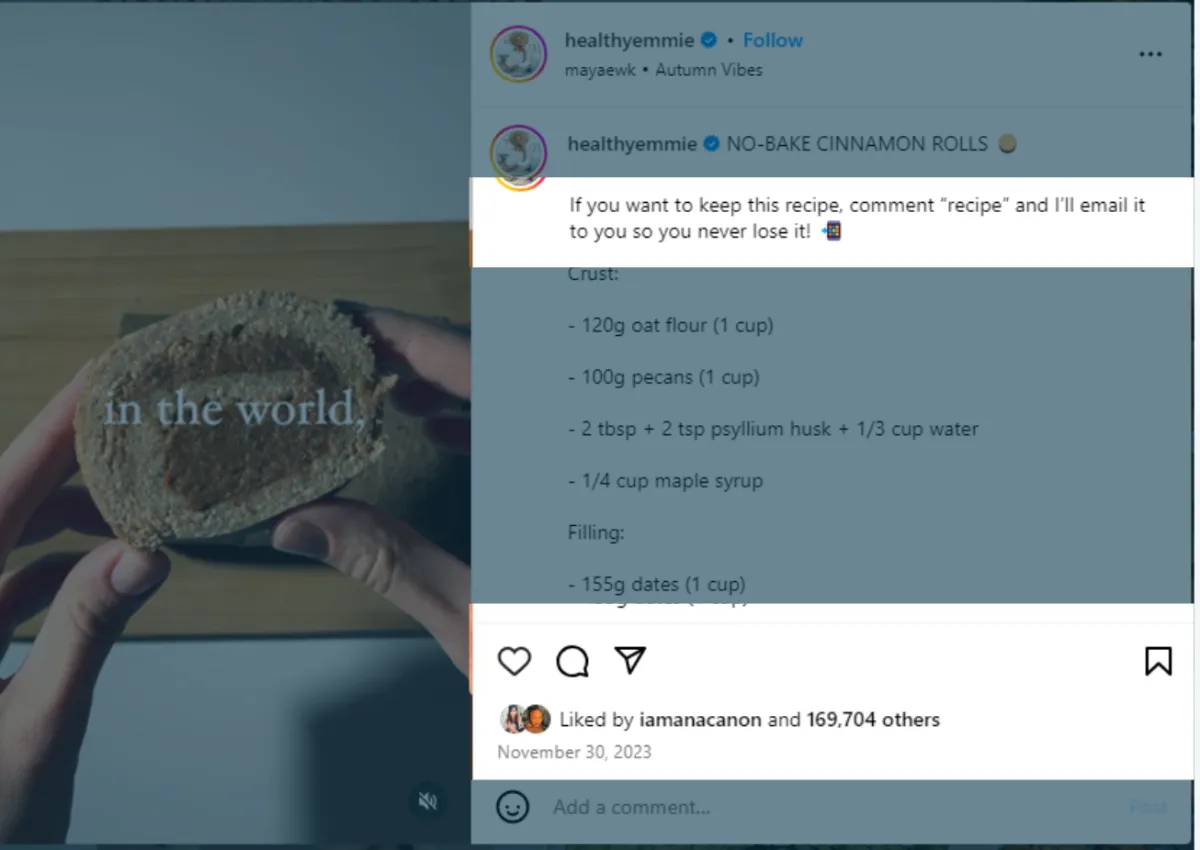
Task: Open healthyemmie profile from header username
Action: point(629,40)
